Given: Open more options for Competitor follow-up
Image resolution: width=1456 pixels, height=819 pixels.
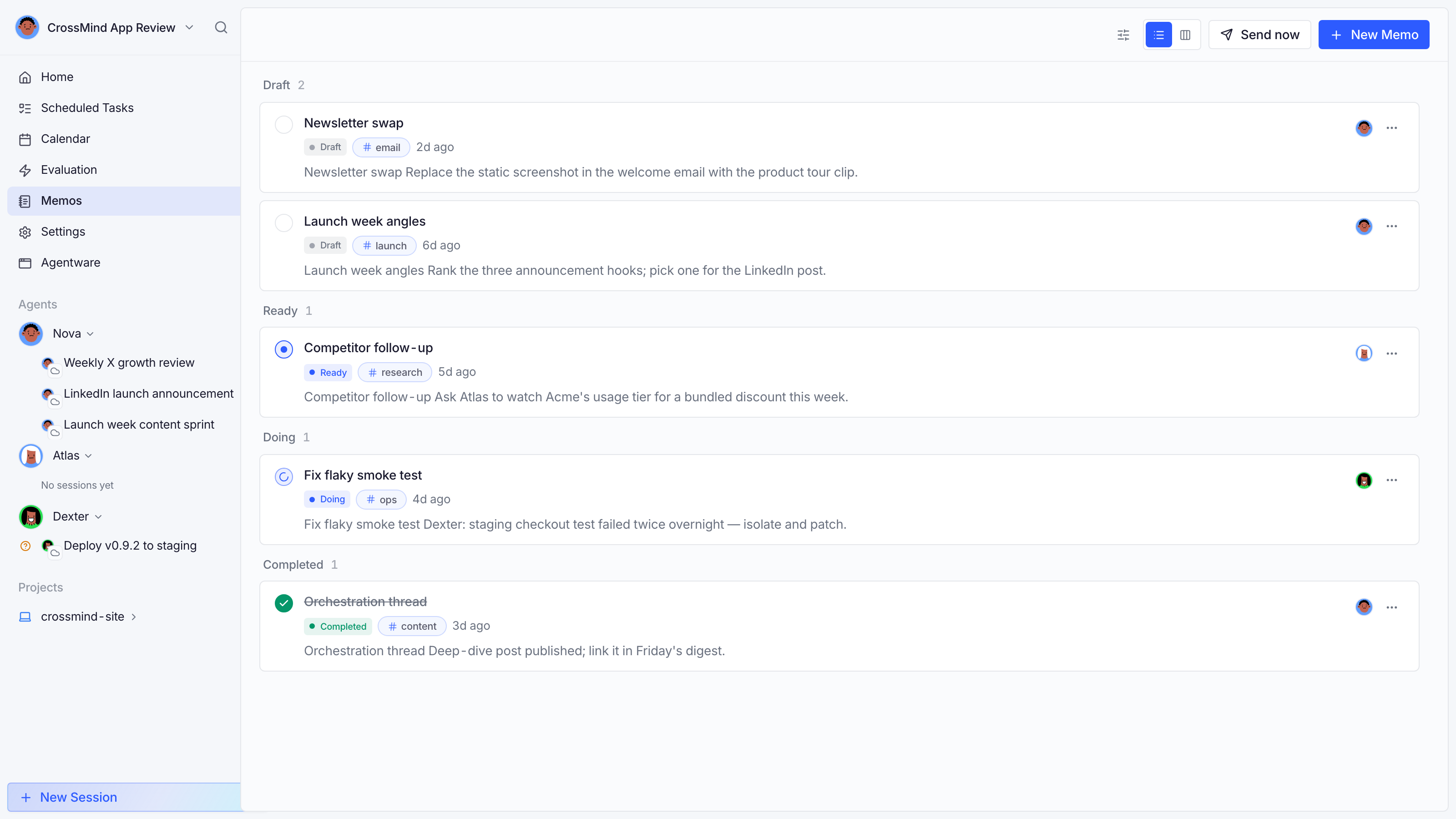Looking at the screenshot, I should [1391, 354].
